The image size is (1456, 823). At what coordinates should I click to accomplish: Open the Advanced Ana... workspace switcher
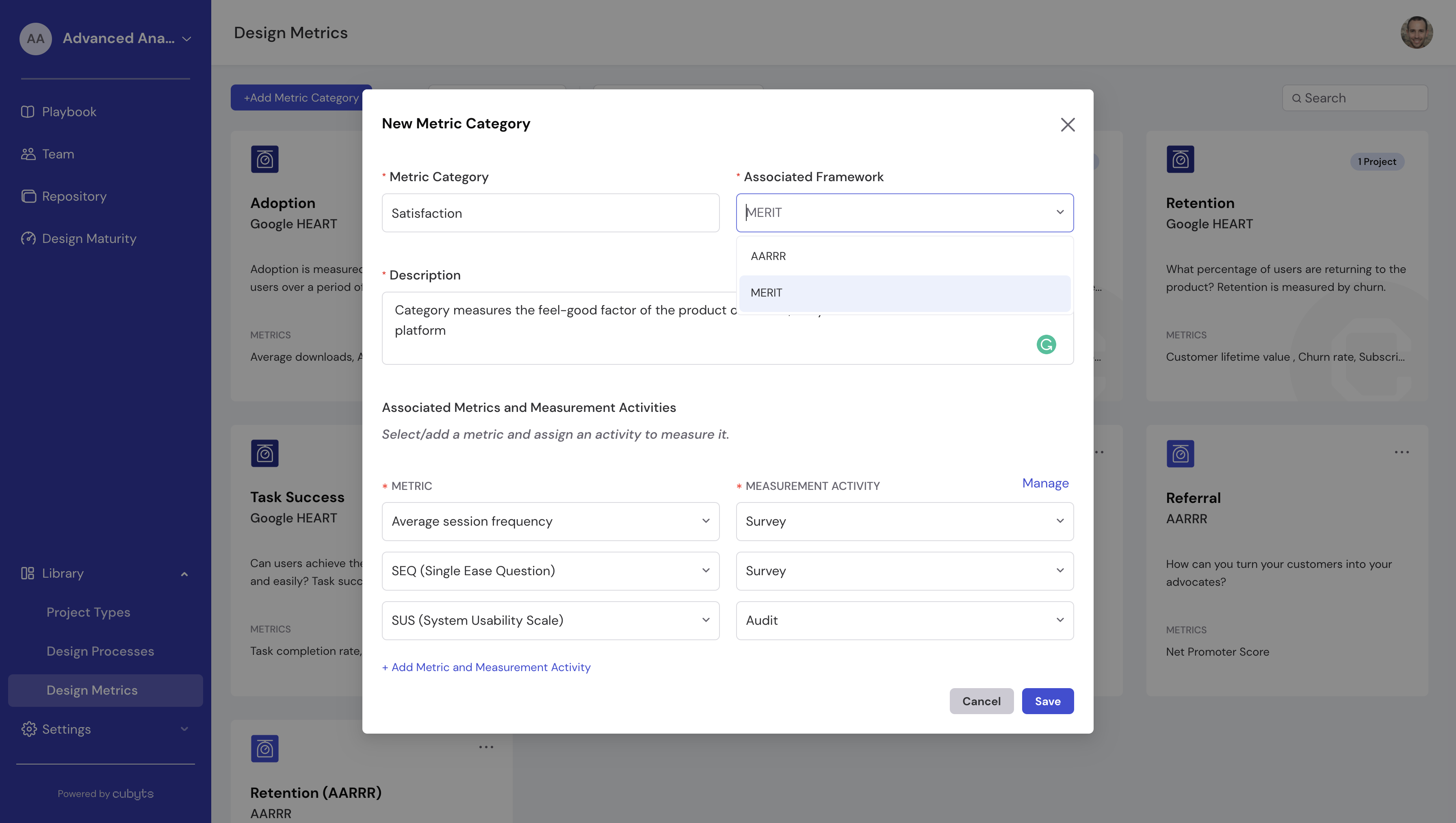[119, 39]
